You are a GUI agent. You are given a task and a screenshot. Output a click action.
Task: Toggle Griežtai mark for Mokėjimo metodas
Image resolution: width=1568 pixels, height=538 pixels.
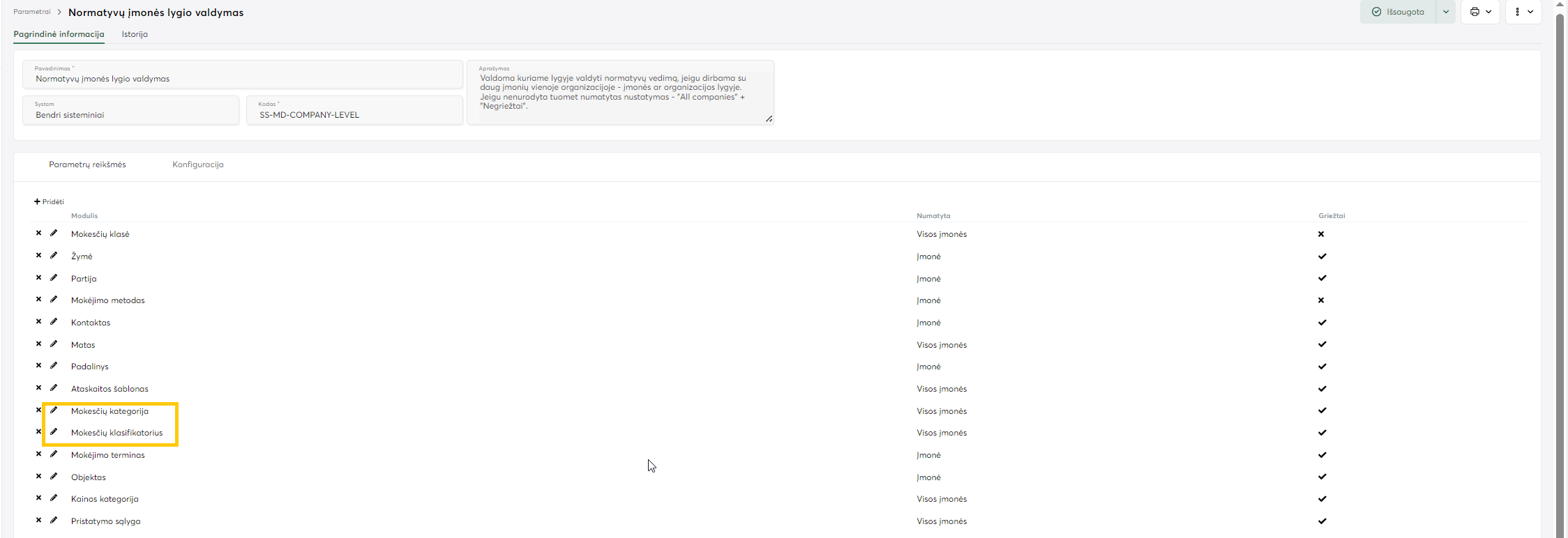(1321, 300)
